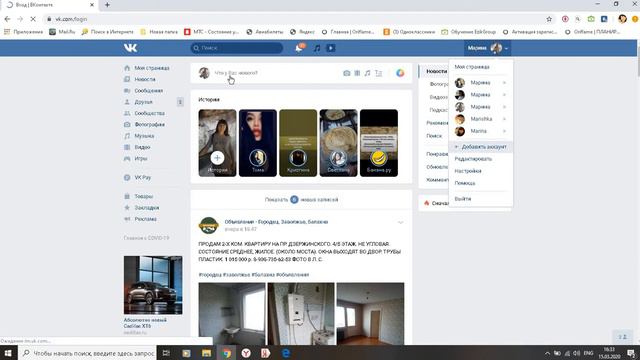
Task: Open the Яндекс bookmark
Action: point(302,32)
